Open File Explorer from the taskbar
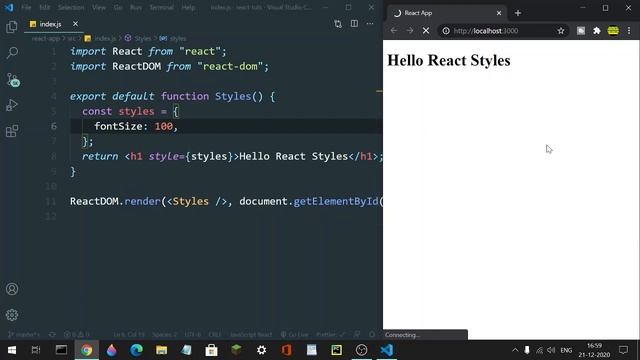Image resolution: width=640 pixels, height=360 pixels. 161,350
